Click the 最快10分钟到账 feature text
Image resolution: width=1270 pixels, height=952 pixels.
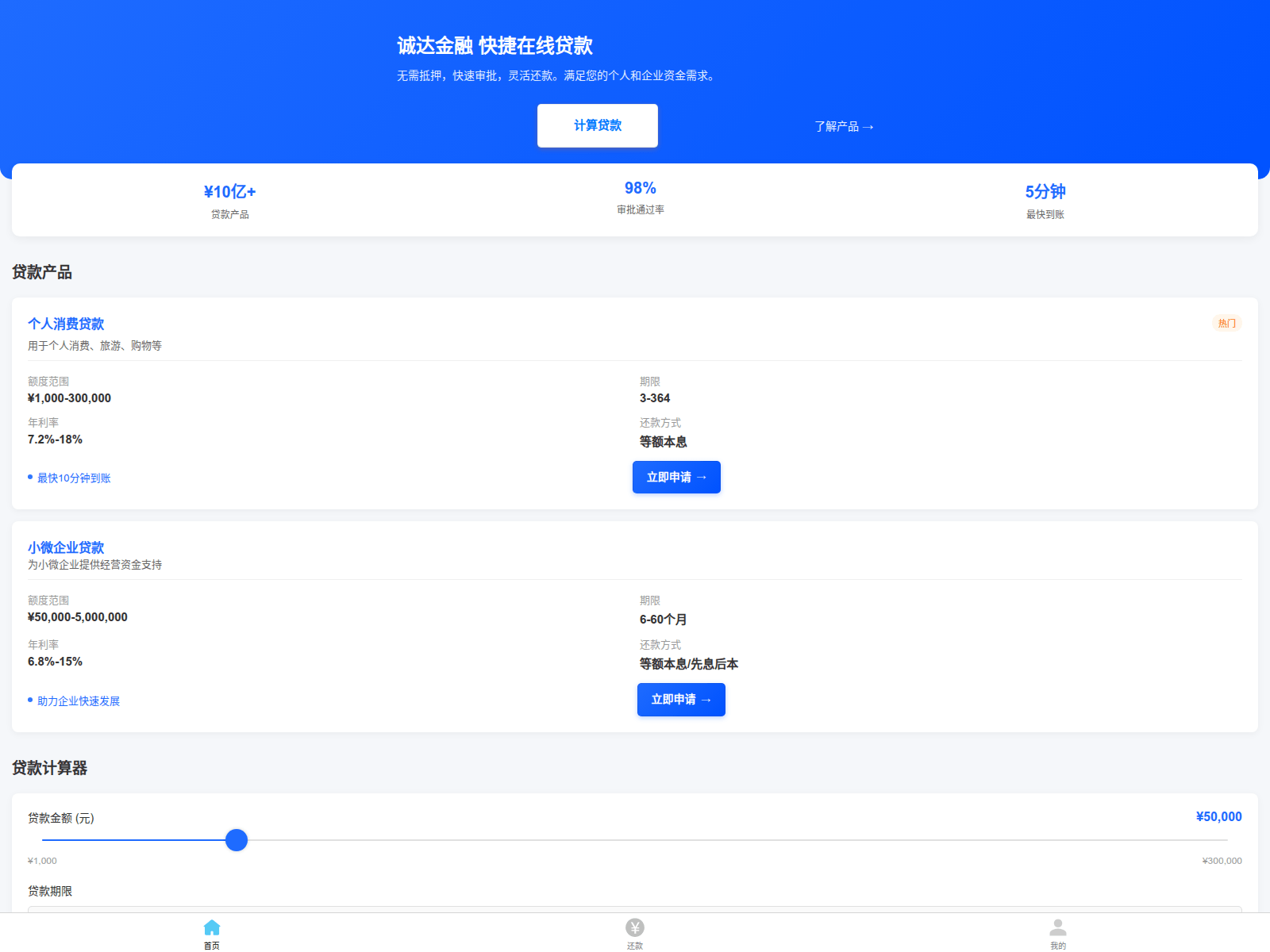[x=74, y=478]
